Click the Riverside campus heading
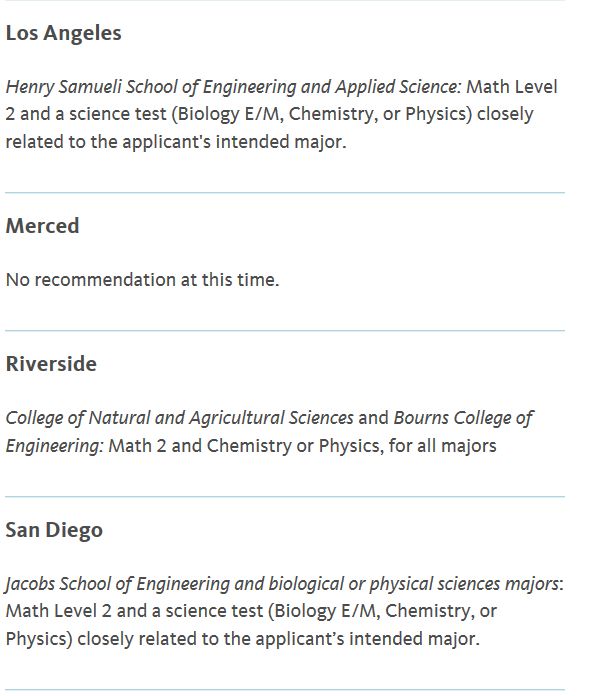596x696 pixels. 51,364
